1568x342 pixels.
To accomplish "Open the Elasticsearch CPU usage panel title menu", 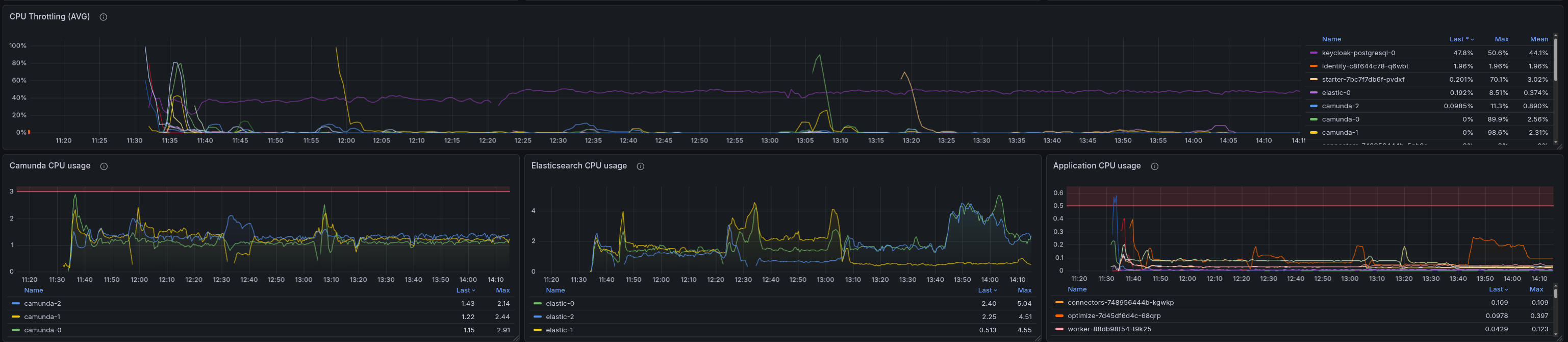I will pos(578,166).
